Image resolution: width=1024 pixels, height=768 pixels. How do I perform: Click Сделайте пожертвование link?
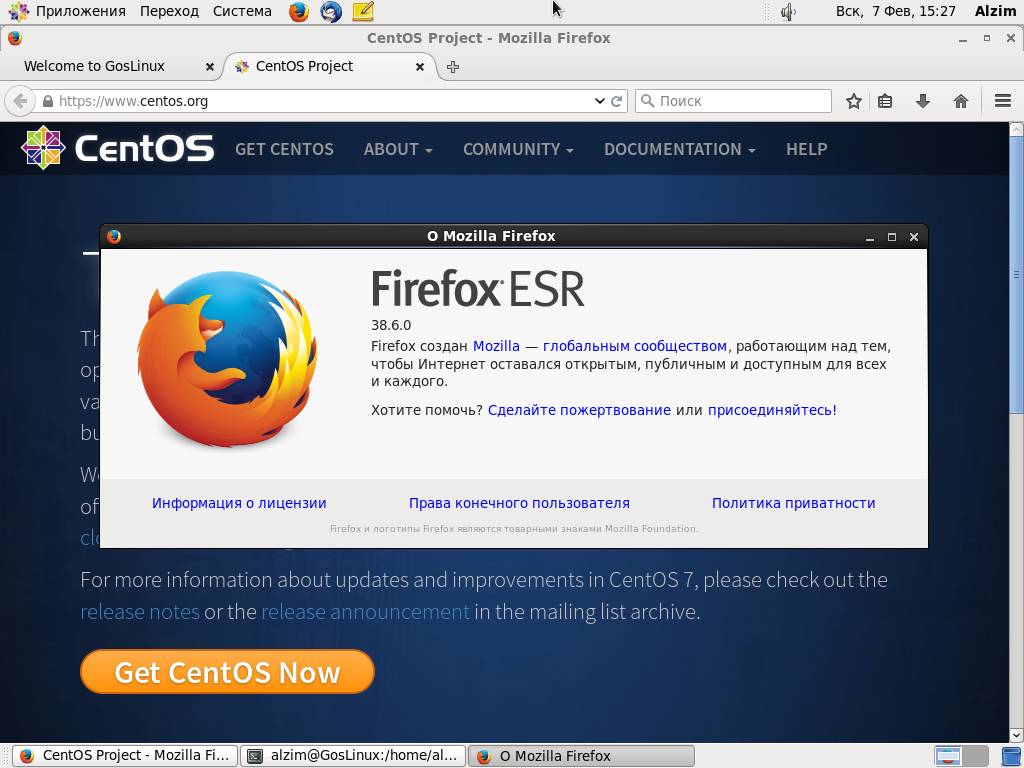tap(579, 410)
